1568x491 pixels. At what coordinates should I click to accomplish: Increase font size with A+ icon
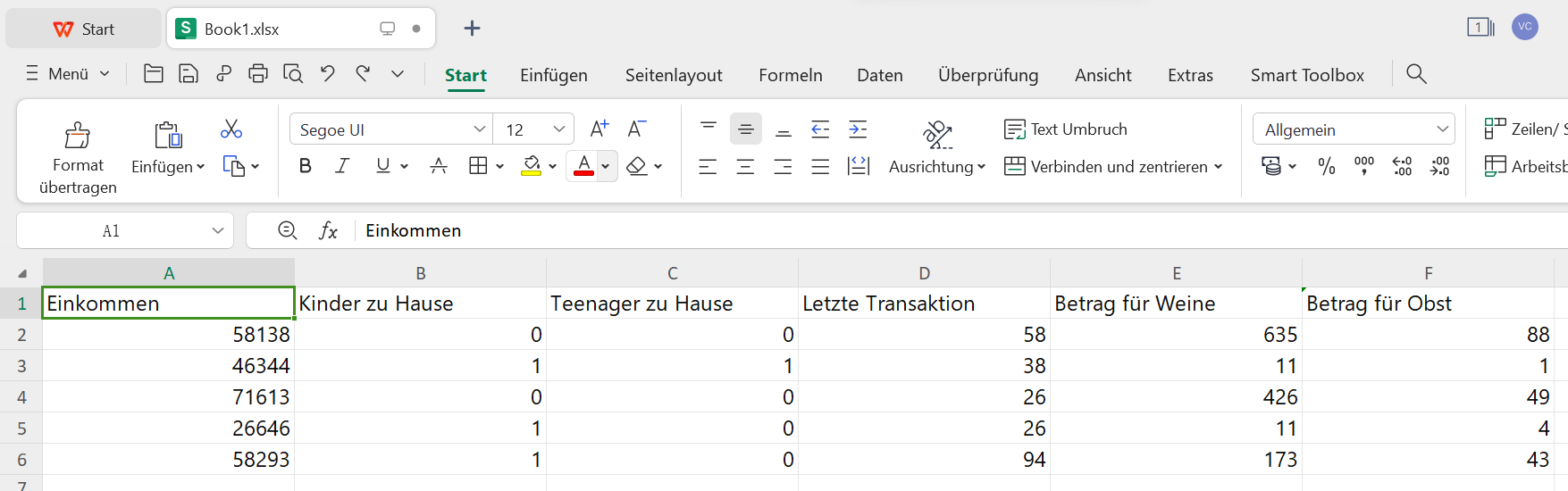point(599,129)
